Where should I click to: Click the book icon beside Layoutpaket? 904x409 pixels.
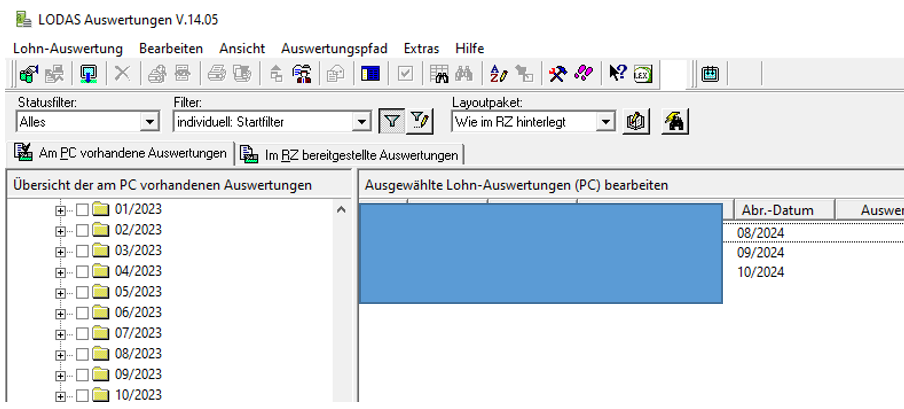[x=635, y=122]
